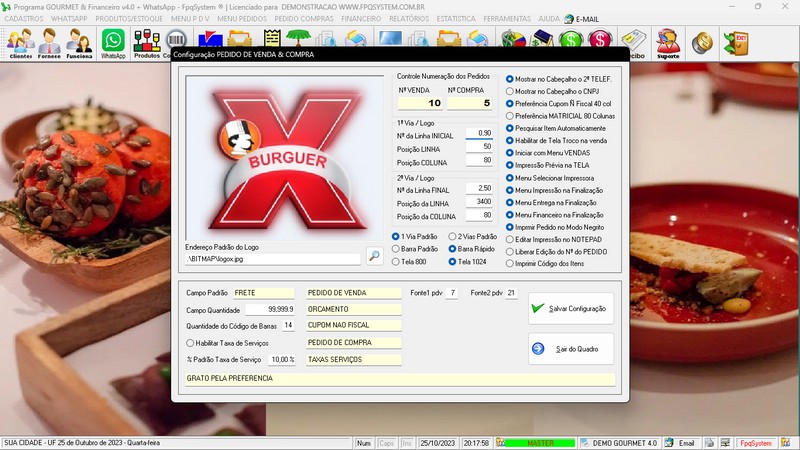This screenshot has height=450, width=800.
Task: Click the FpqSystem link in status bar
Action: 756,443
